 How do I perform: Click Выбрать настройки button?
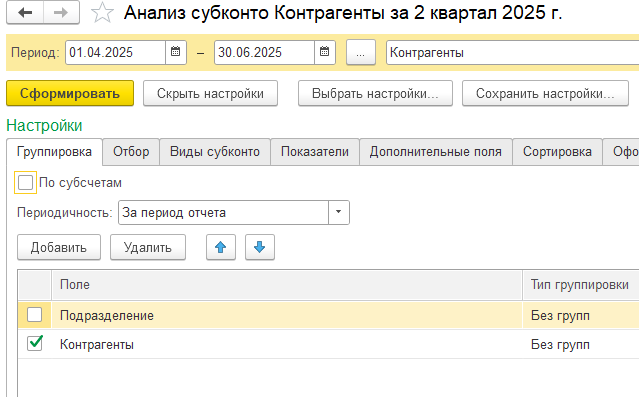[x=375, y=93]
